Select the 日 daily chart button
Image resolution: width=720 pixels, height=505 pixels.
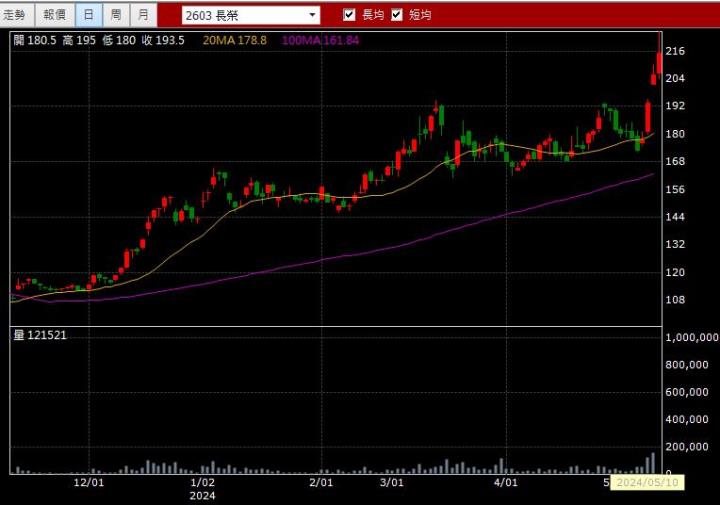(89, 15)
